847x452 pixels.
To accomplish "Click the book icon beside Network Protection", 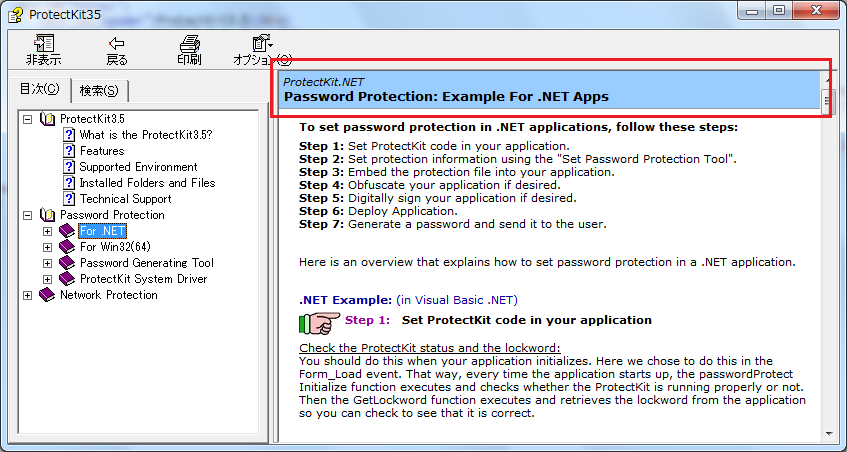I will 47,295.
